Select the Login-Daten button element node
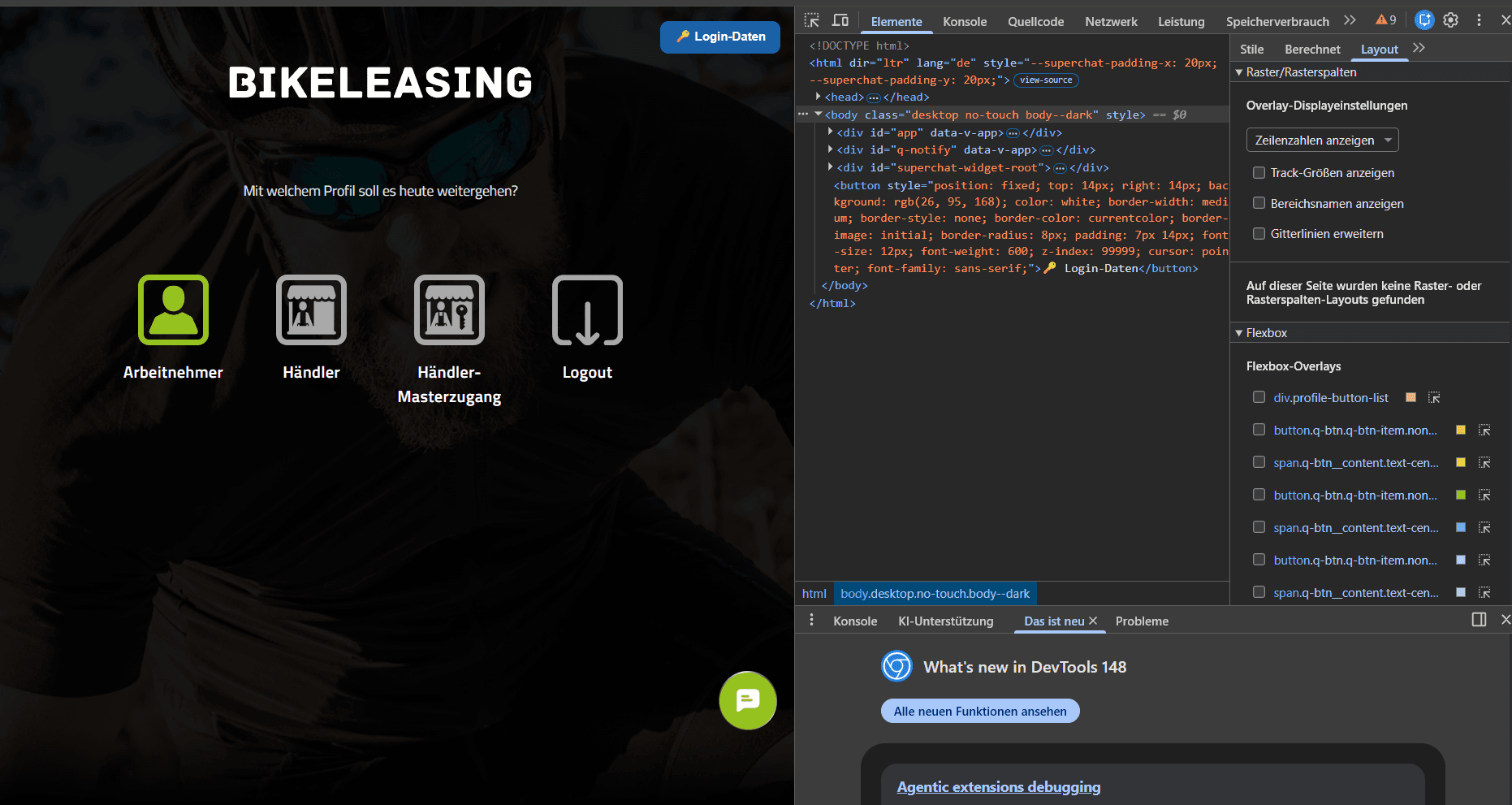The height and width of the screenshot is (805, 1512). click(1030, 227)
